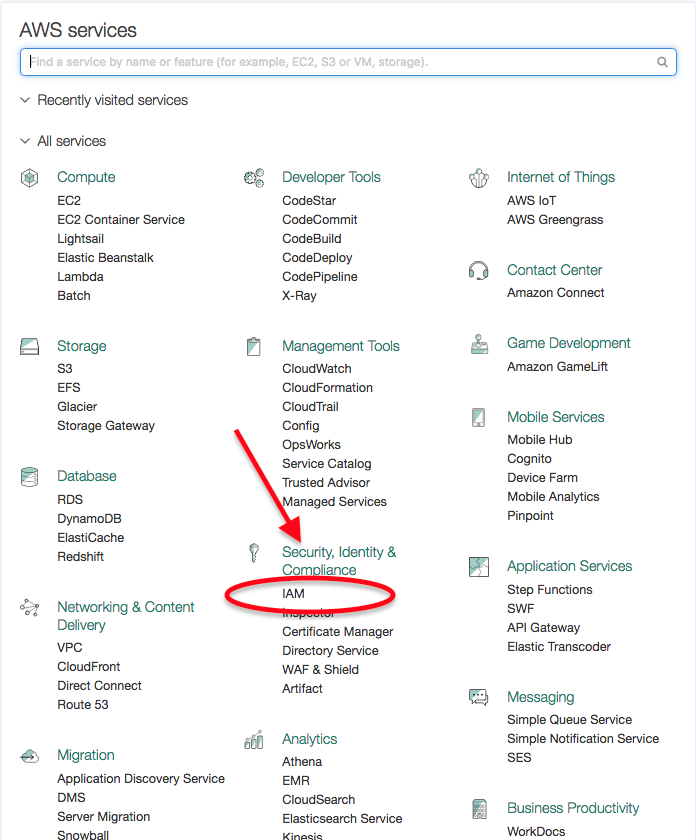Click the Messaging chat bubbles icon
The height and width of the screenshot is (840, 696).
(478, 698)
